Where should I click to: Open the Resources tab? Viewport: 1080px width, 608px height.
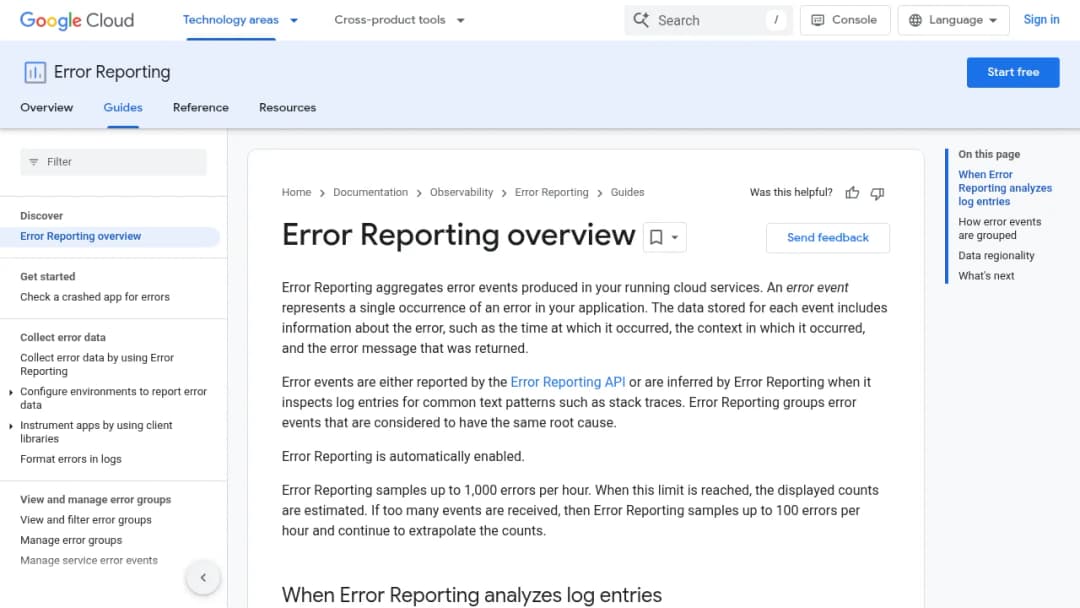[x=287, y=107]
